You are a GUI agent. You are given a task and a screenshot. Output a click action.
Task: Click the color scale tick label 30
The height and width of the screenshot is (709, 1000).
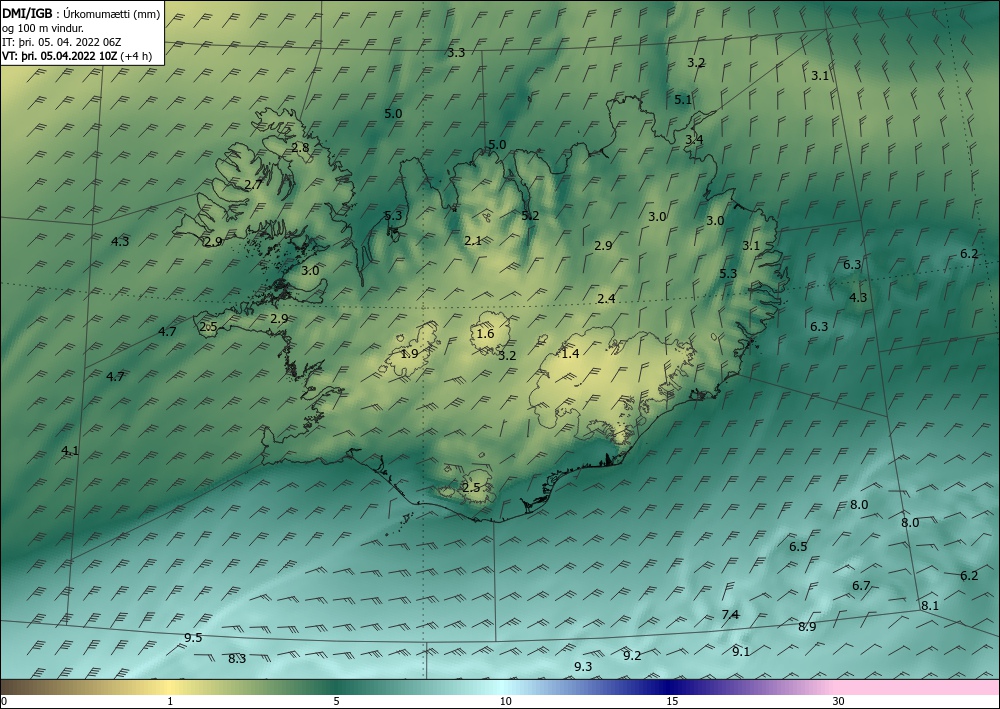(839, 701)
